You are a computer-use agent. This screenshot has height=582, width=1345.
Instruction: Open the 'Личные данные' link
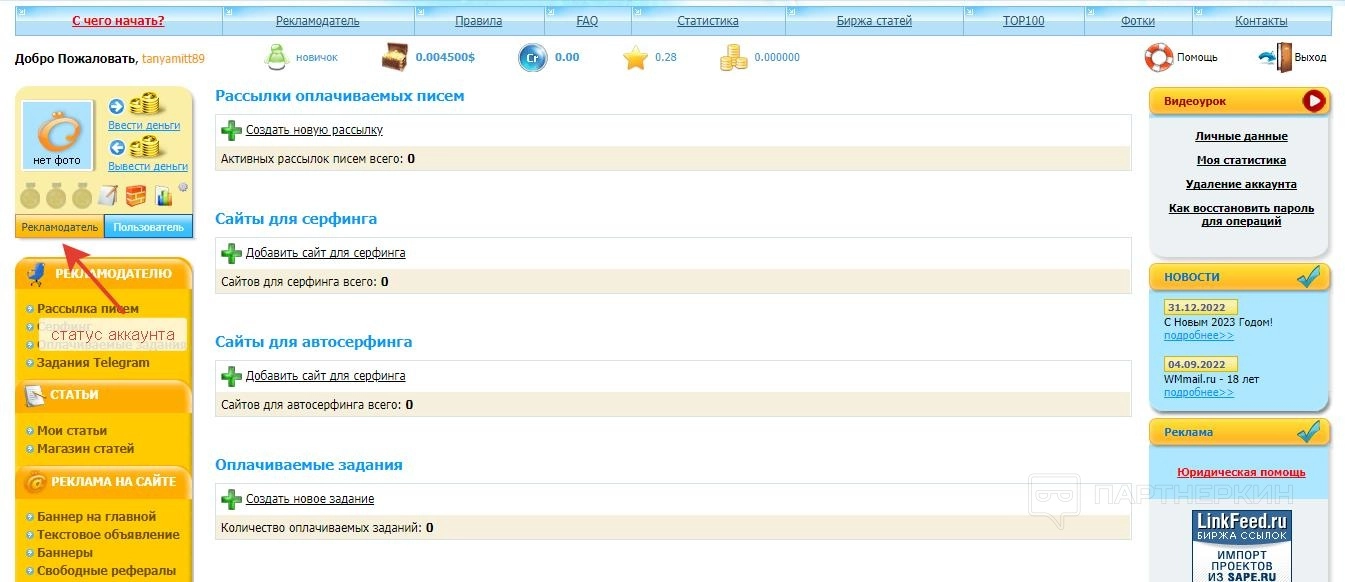[1241, 136]
